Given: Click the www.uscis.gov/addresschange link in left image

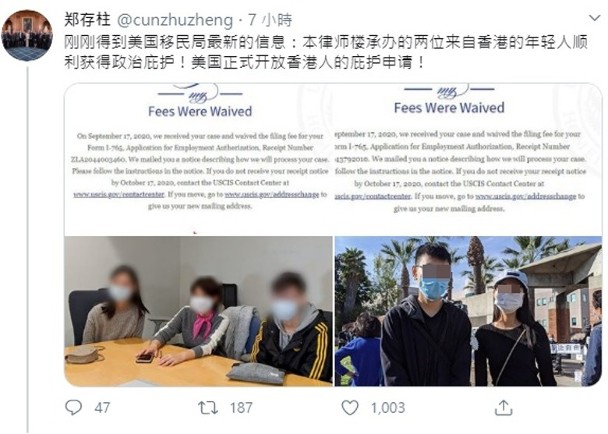Looking at the screenshot, I should [x=272, y=194].
